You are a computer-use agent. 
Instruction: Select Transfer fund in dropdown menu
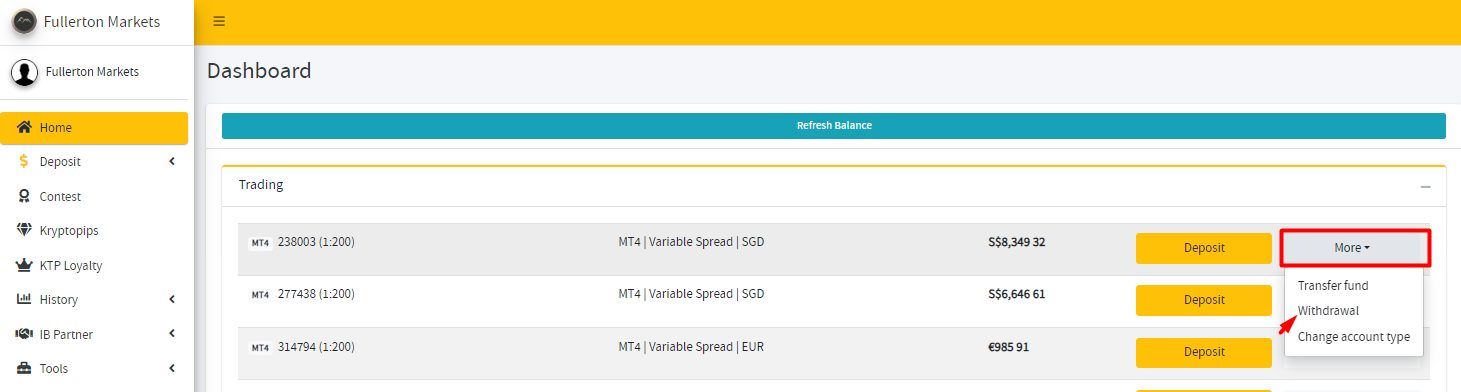[x=1333, y=285]
